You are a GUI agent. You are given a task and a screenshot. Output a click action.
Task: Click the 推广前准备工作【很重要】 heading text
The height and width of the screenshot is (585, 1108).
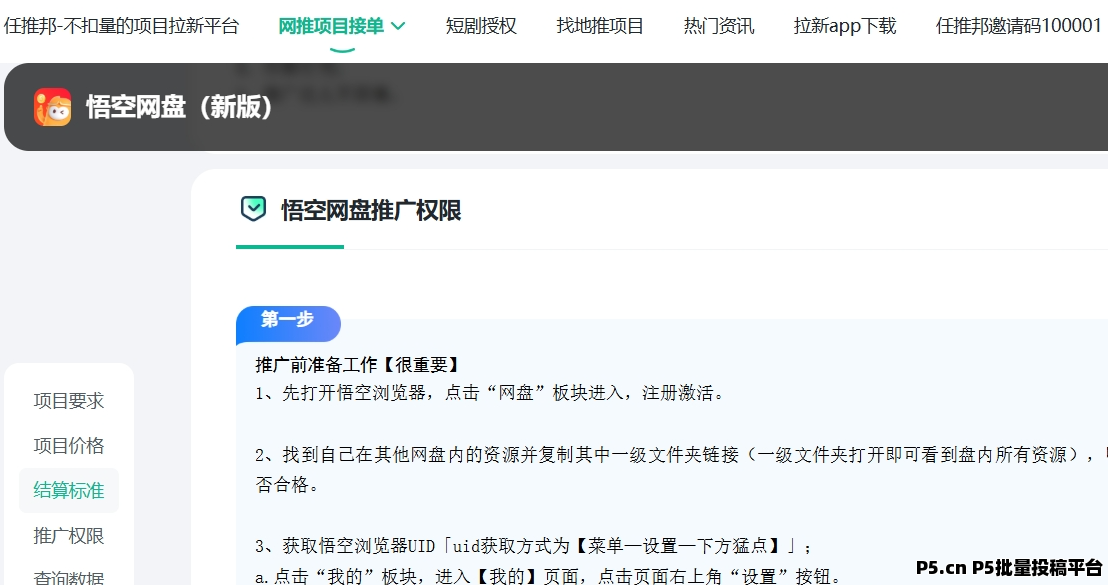[x=357, y=365]
